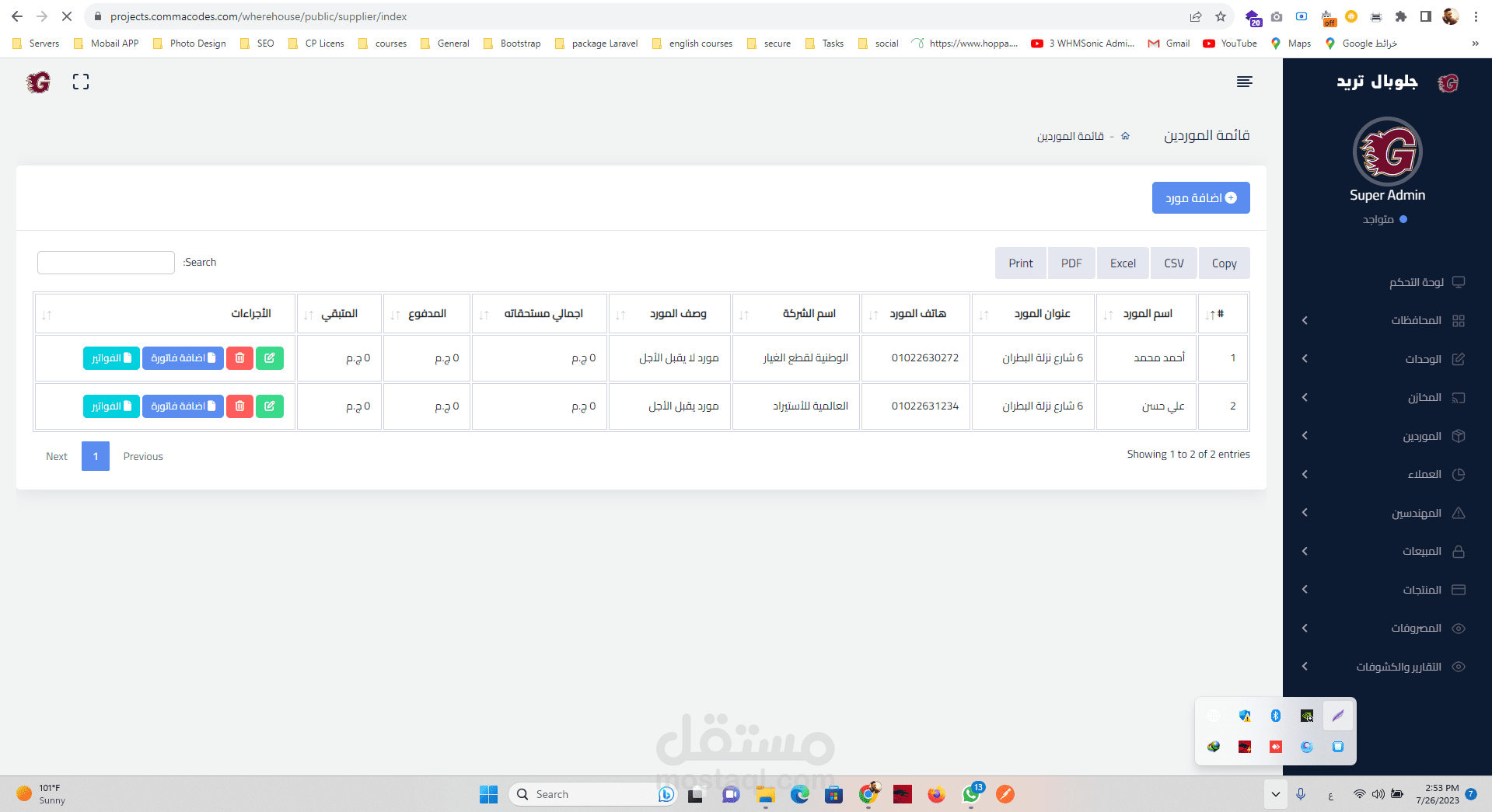1492x812 pixels.
Task: Show more bookmarks with the overflow chevron
Action: [x=1475, y=44]
